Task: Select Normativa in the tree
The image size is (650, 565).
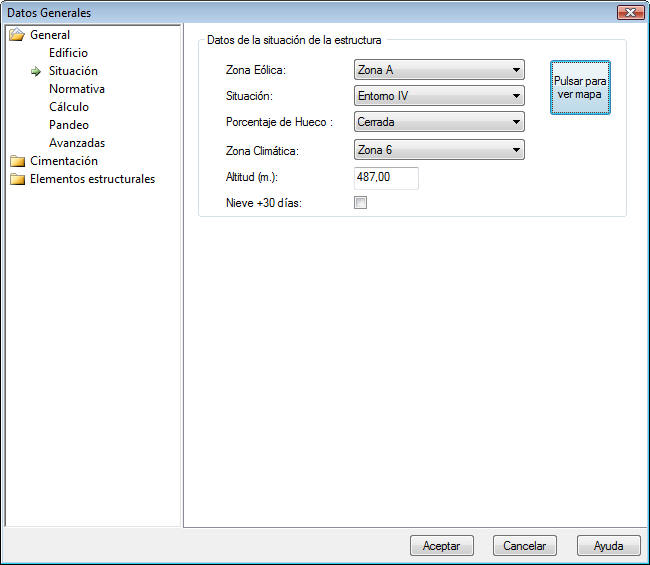Action: (x=77, y=89)
